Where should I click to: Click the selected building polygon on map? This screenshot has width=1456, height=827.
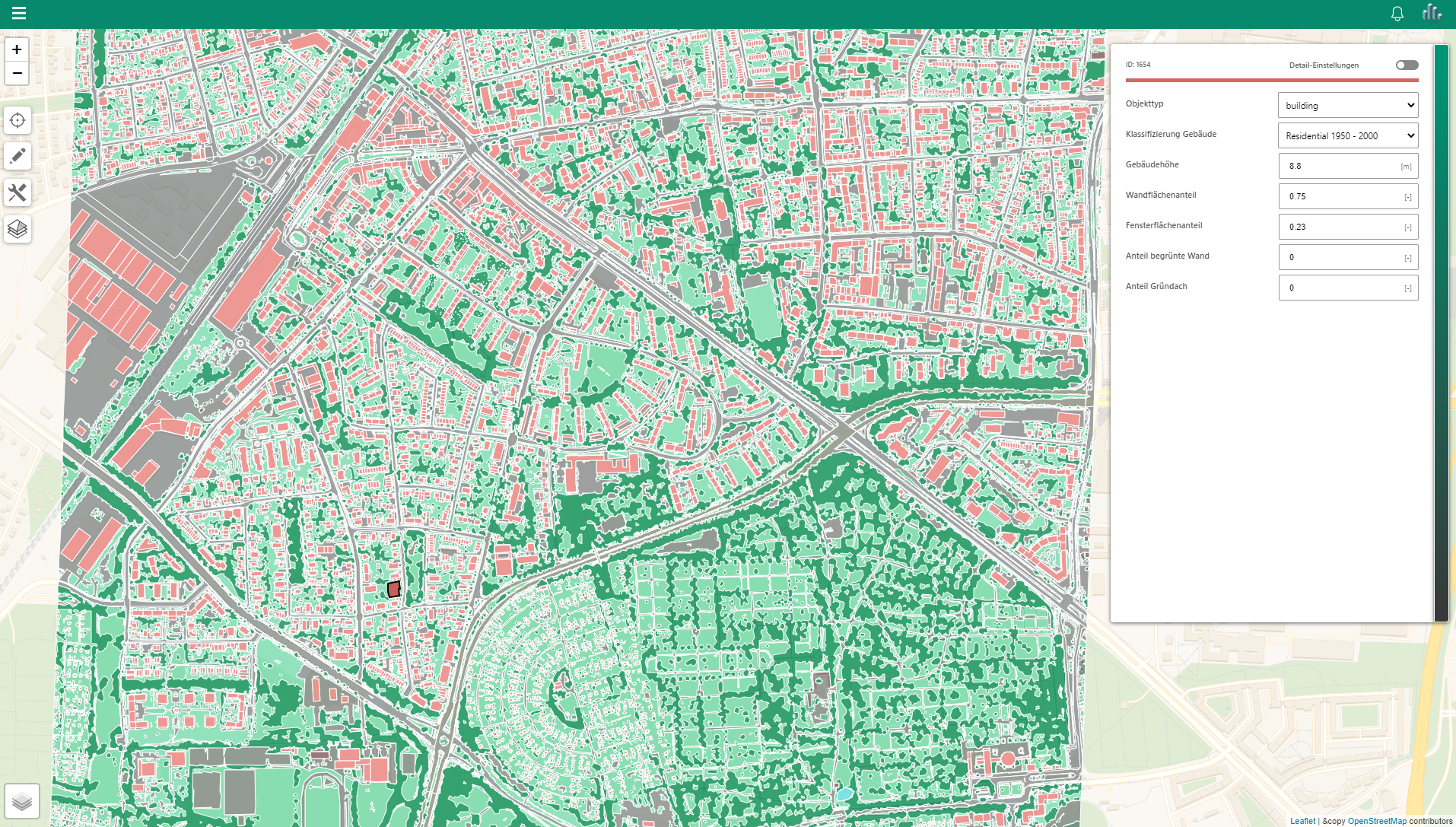(393, 589)
